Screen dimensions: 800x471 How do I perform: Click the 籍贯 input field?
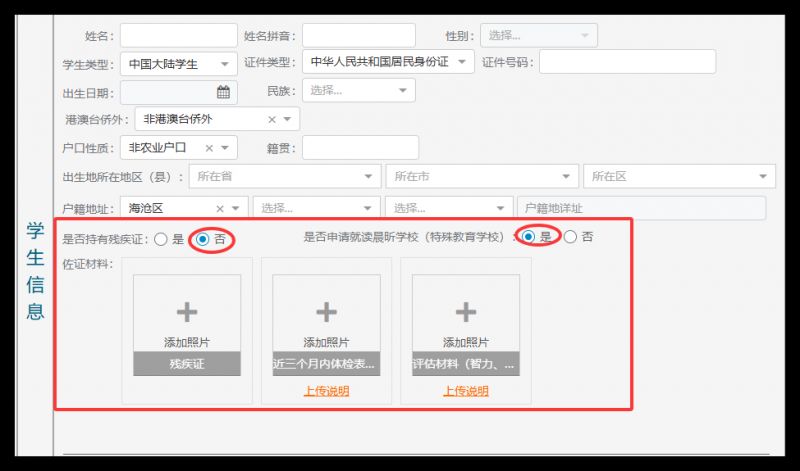(x=360, y=147)
